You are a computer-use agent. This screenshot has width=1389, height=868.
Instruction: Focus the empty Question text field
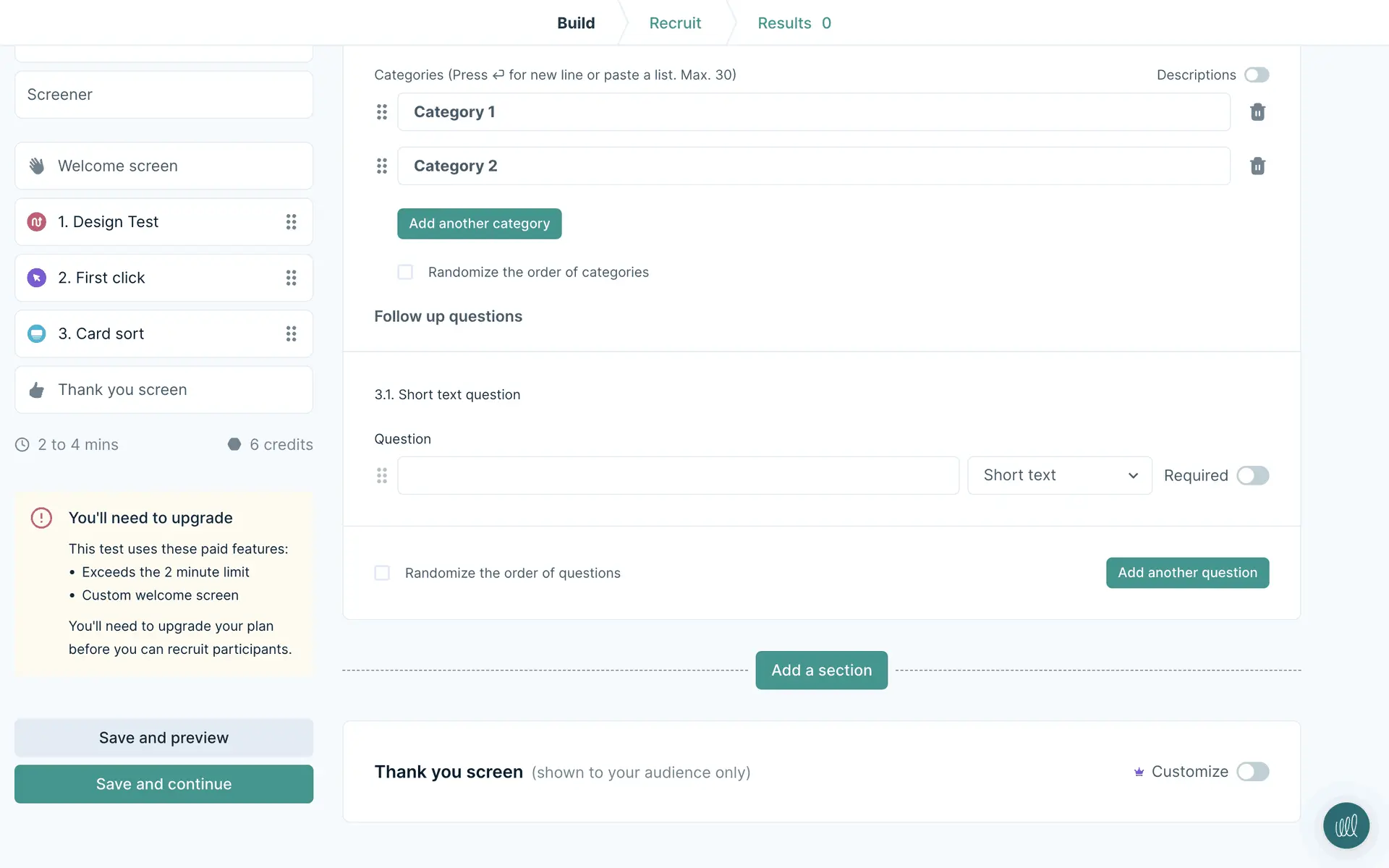[678, 475]
